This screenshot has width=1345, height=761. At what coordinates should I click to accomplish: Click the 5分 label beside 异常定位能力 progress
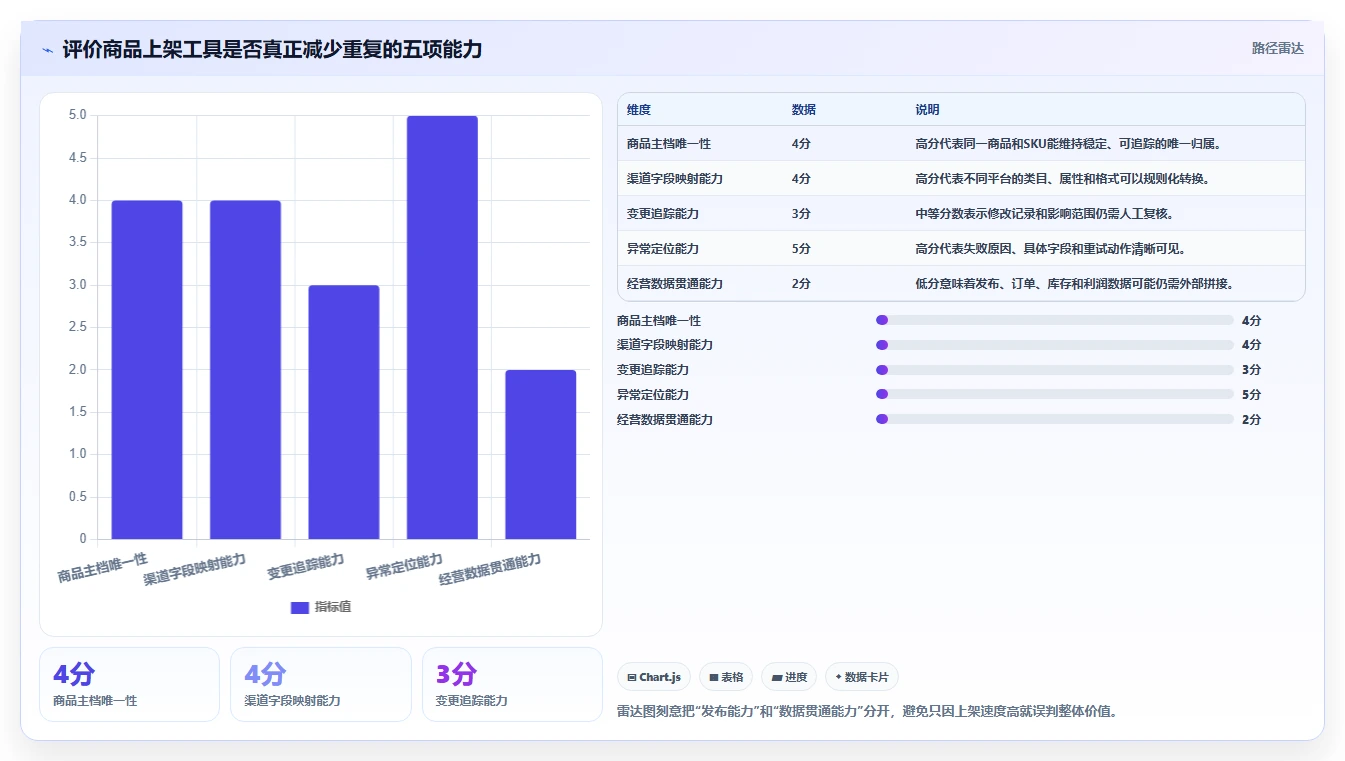(x=1251, y=395)
